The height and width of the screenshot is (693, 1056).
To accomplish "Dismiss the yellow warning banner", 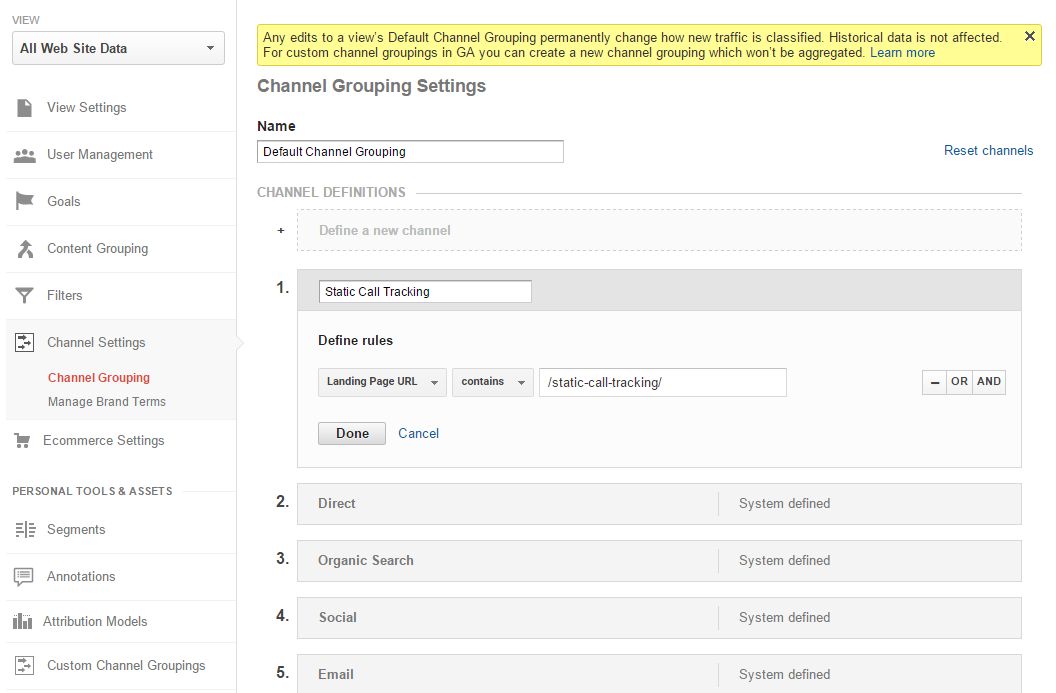I will [1030, 37].
